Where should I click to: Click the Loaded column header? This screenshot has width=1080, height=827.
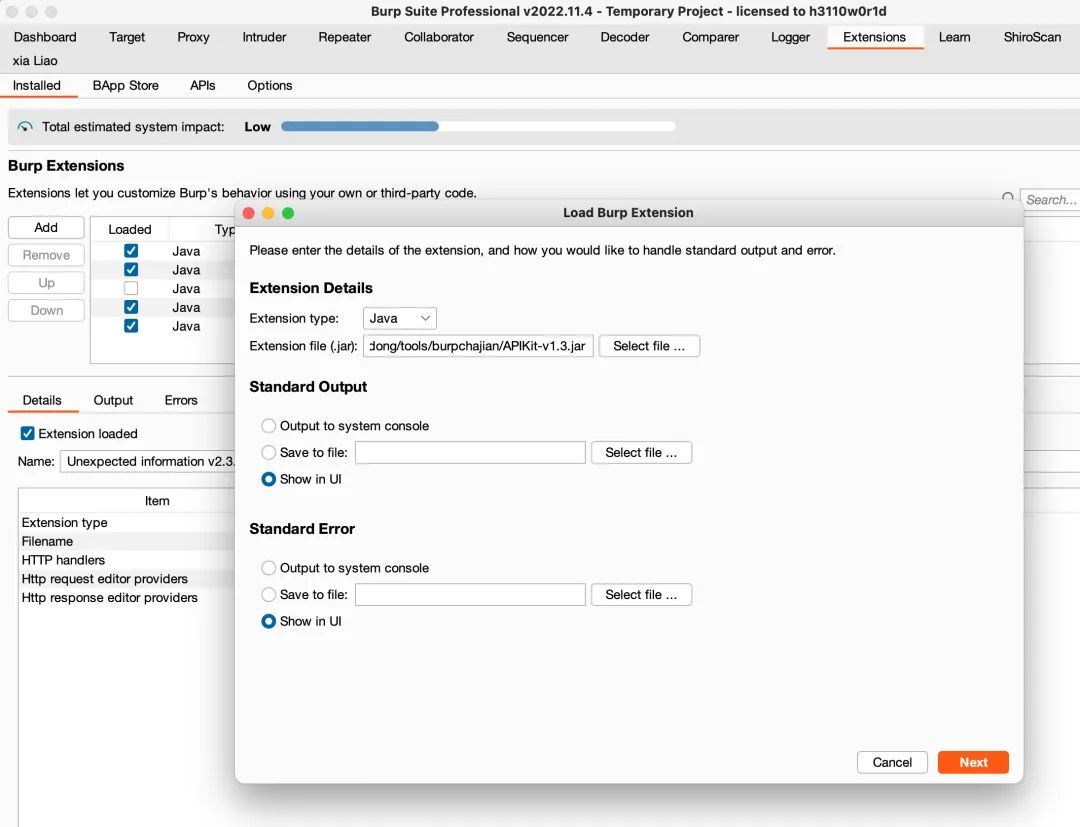[x=129, y=229]
